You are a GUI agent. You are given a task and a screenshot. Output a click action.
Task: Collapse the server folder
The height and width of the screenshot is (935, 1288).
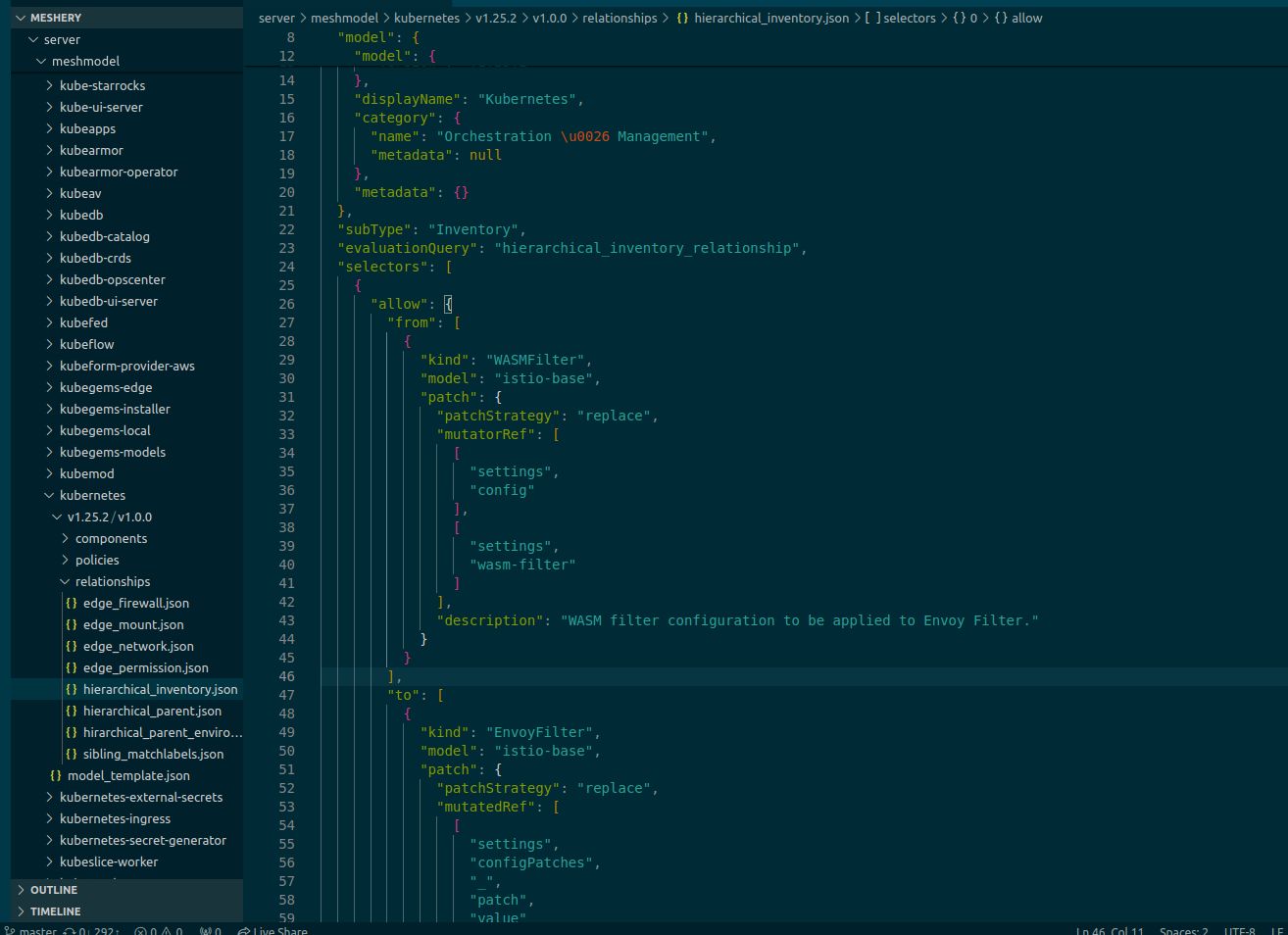(34, 39)
